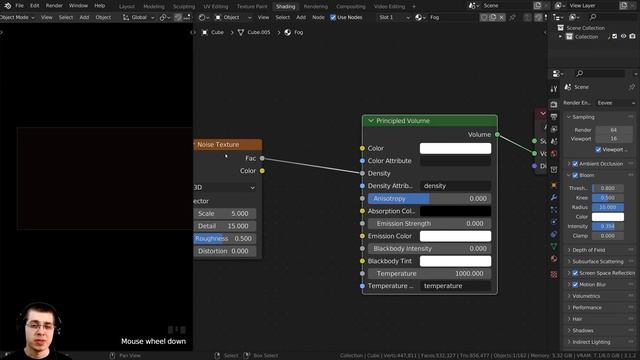The height and width of the screenshot is (360, 640).
Task: Toggle Collection render camera icon
Action: 632,37
